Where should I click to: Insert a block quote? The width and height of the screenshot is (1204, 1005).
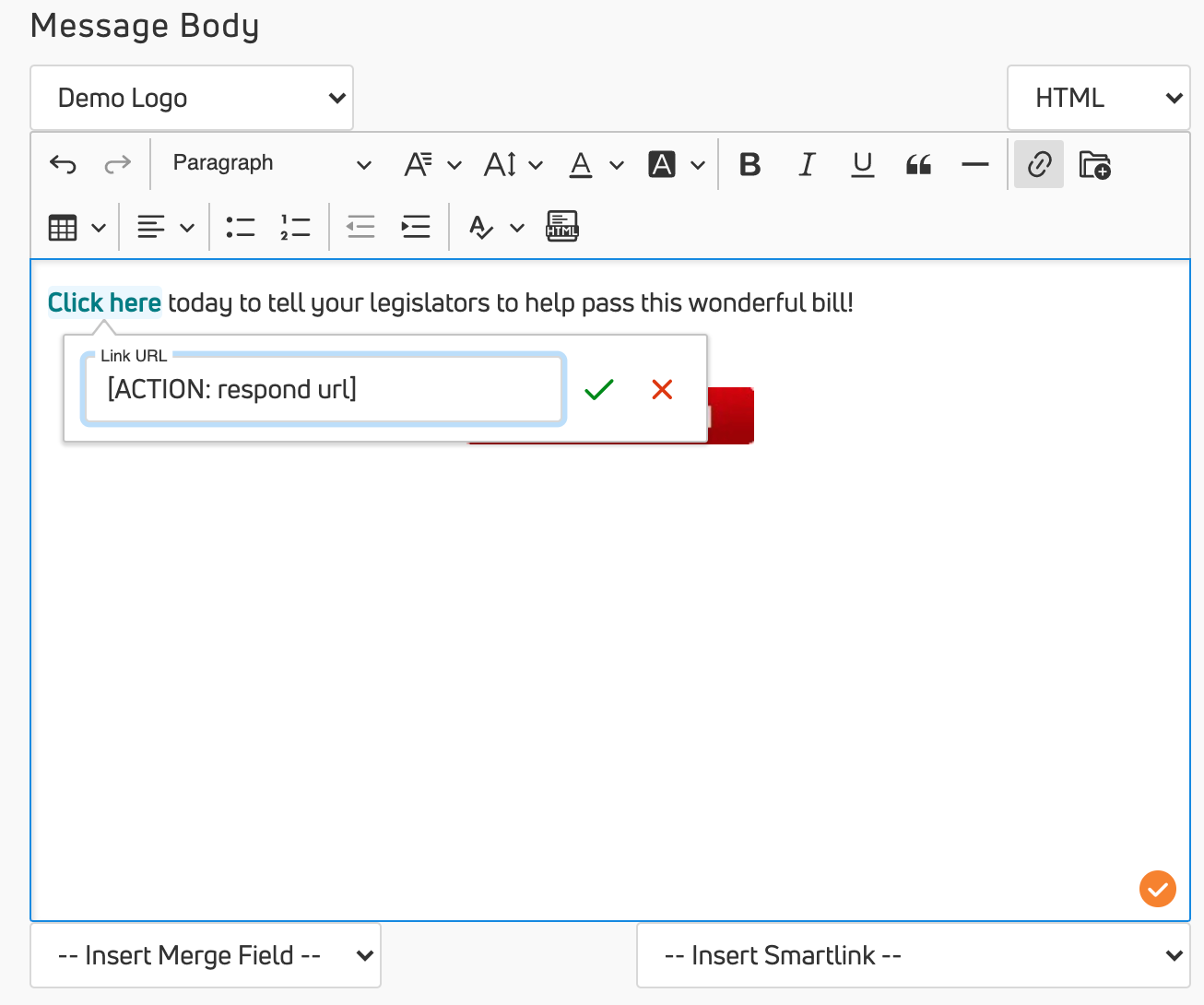tap(918, 164)
